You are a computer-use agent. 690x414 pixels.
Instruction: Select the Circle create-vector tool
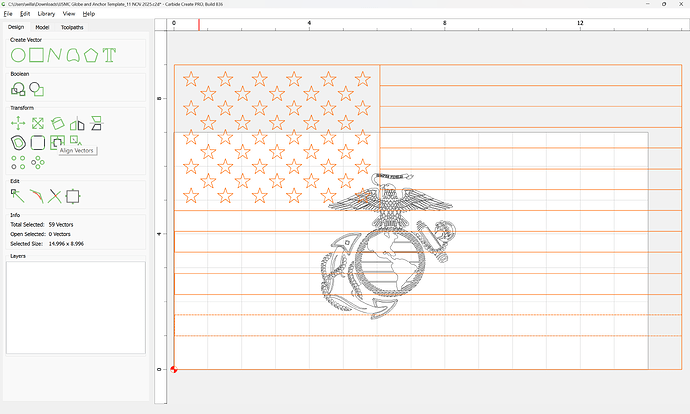pyautogui.click(x=18, y=53)
